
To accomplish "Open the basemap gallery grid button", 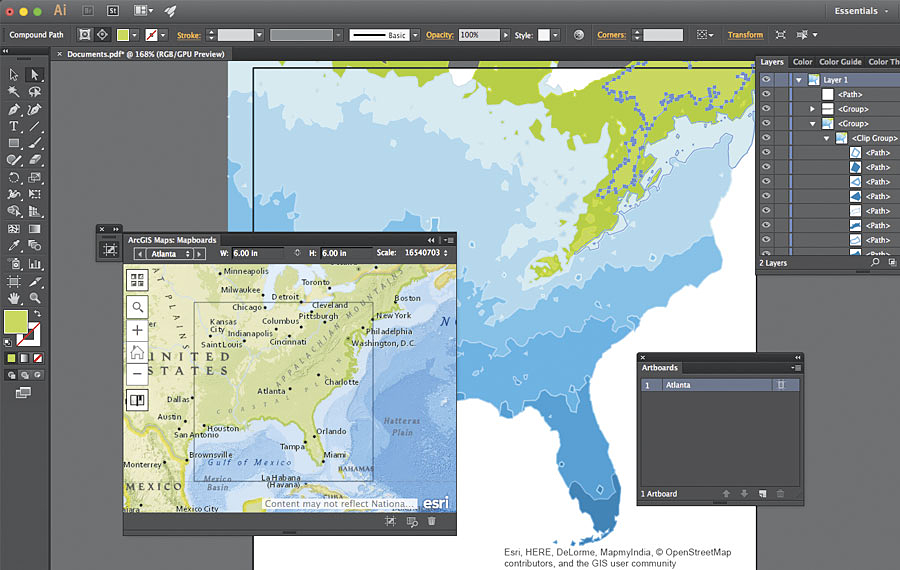I will (138, 281).
